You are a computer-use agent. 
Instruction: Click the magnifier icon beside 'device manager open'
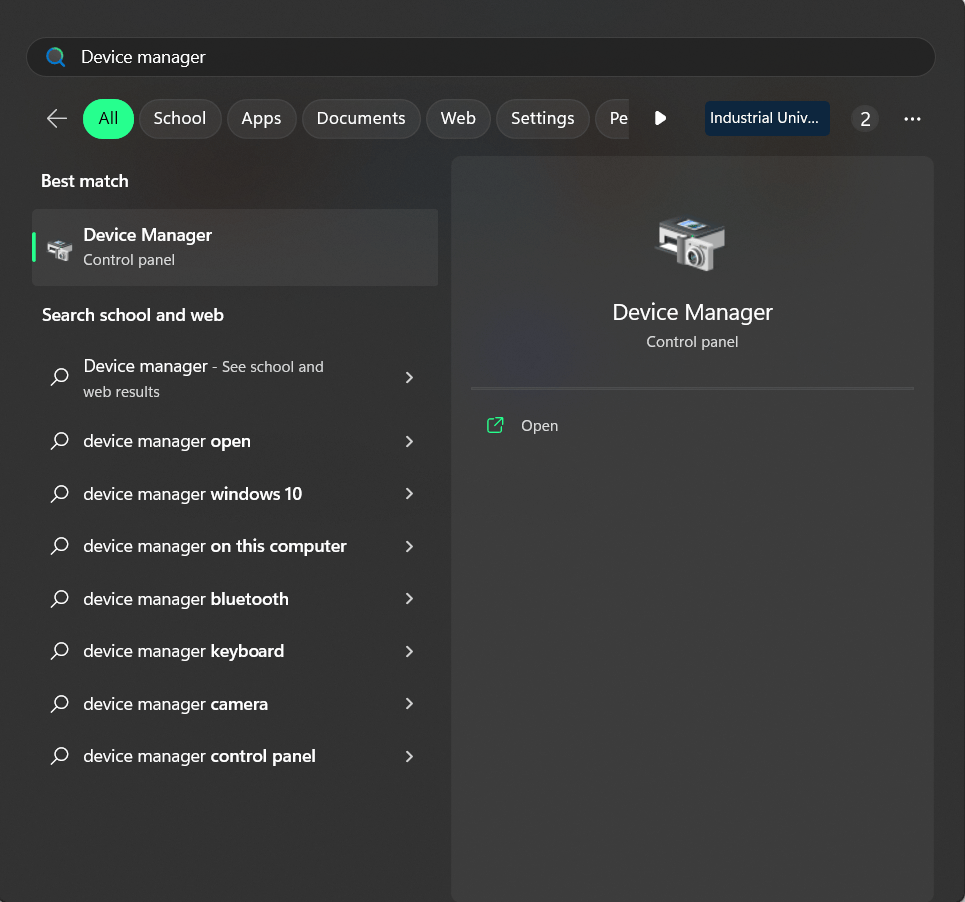pos(60,441)
